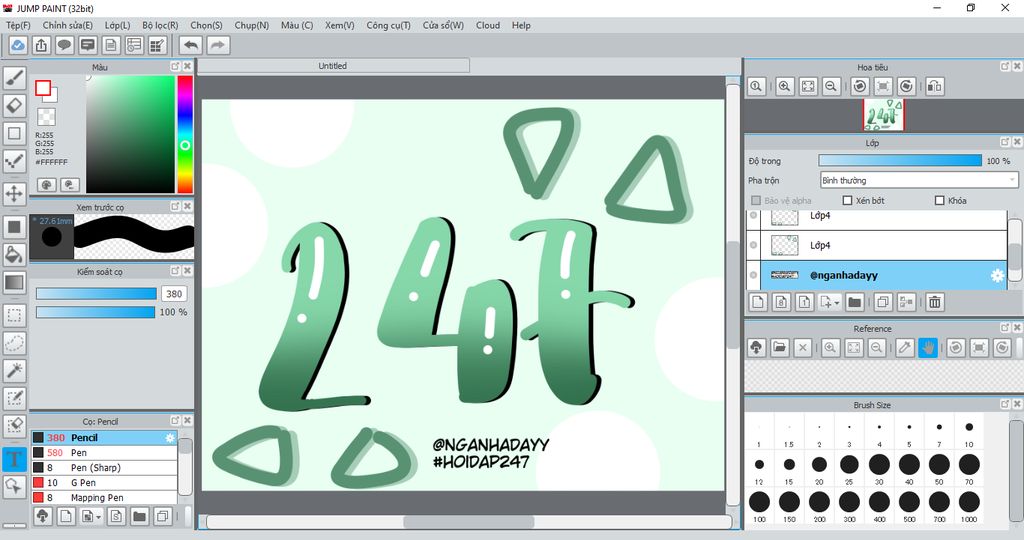Pick the Move tool with four arrows
This screenshot has height=540, width=1024.
[14, 193]
